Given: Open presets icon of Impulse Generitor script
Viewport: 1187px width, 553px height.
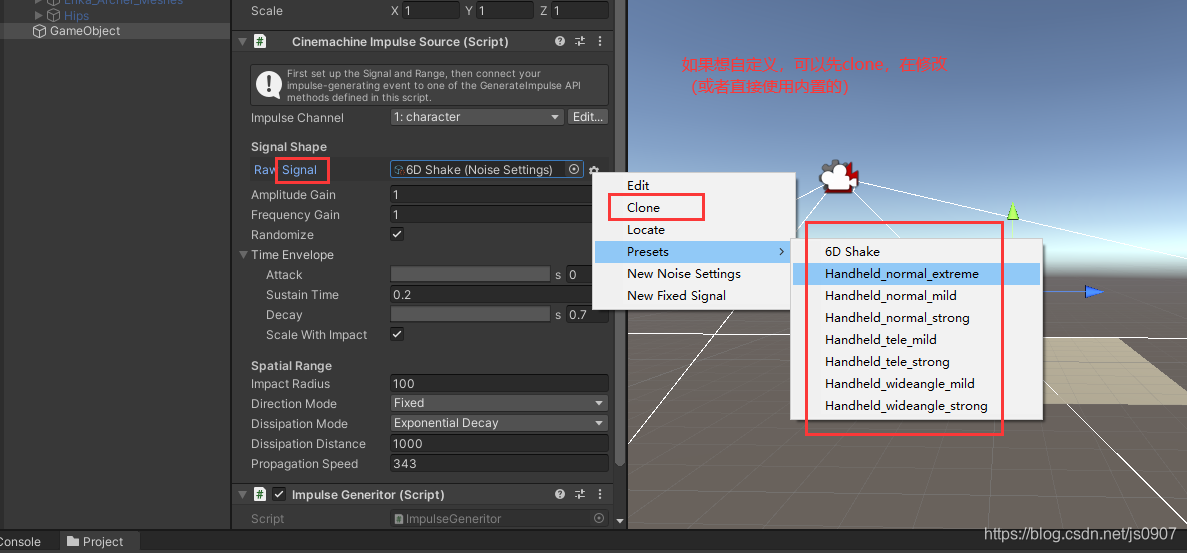Looking at the screenshot, I should [580, 494].
